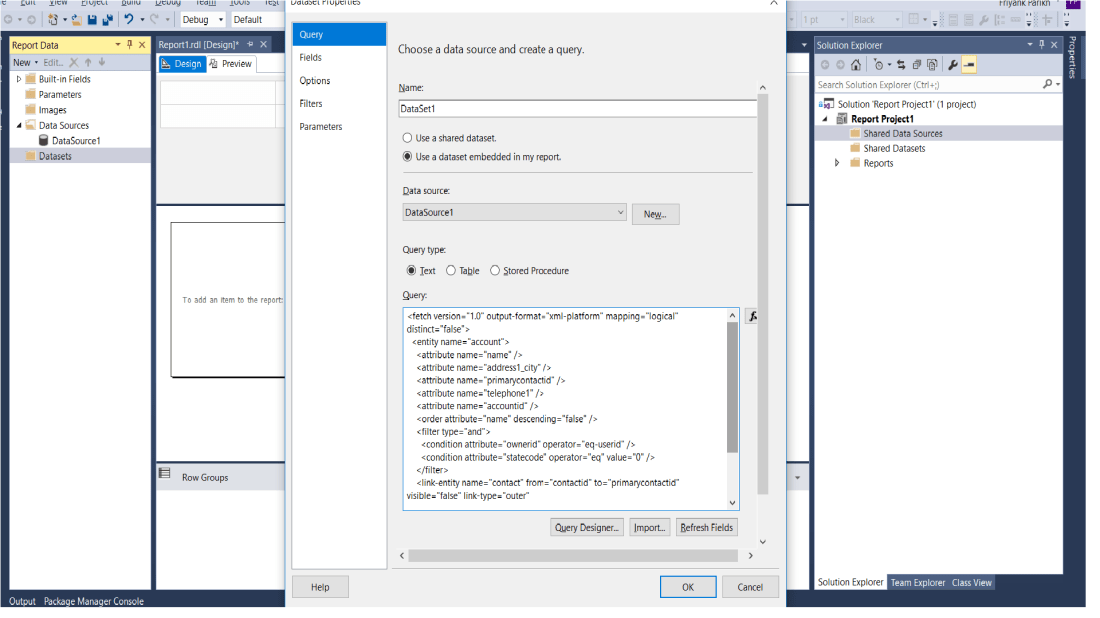Click the Query Designer button

point(587,527)
